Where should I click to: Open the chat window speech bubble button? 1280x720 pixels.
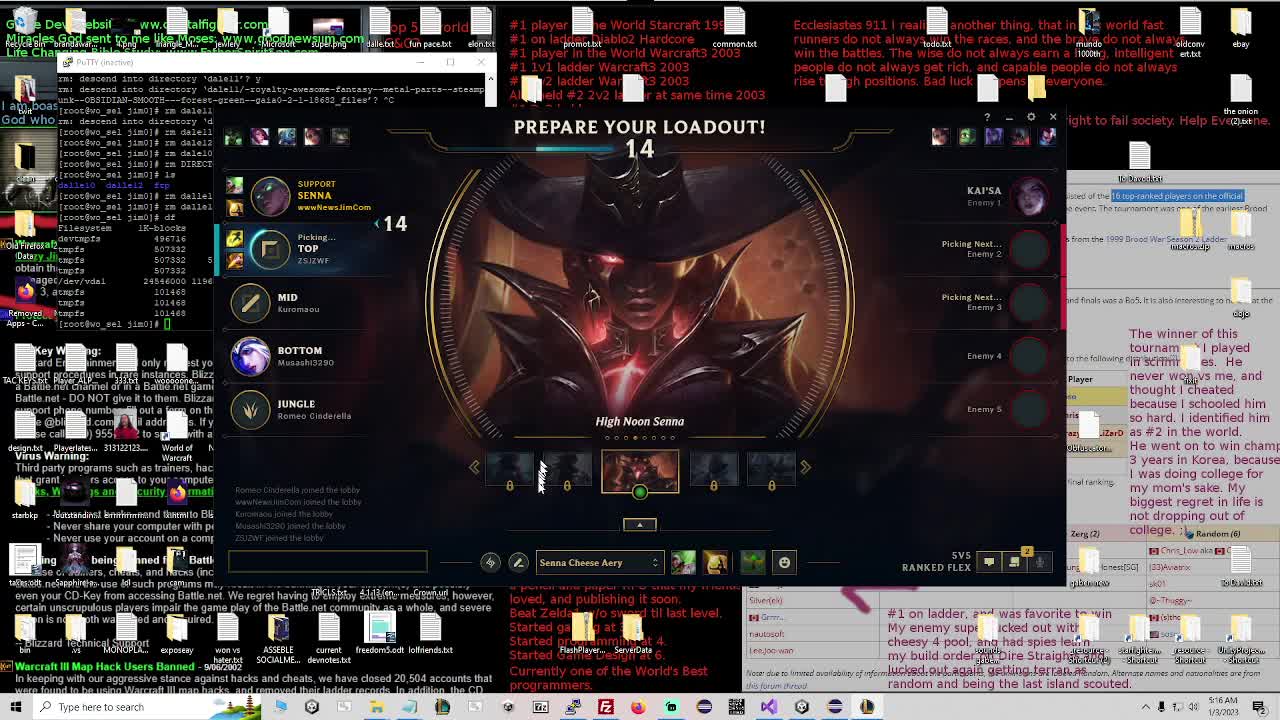tap(989, 563)
